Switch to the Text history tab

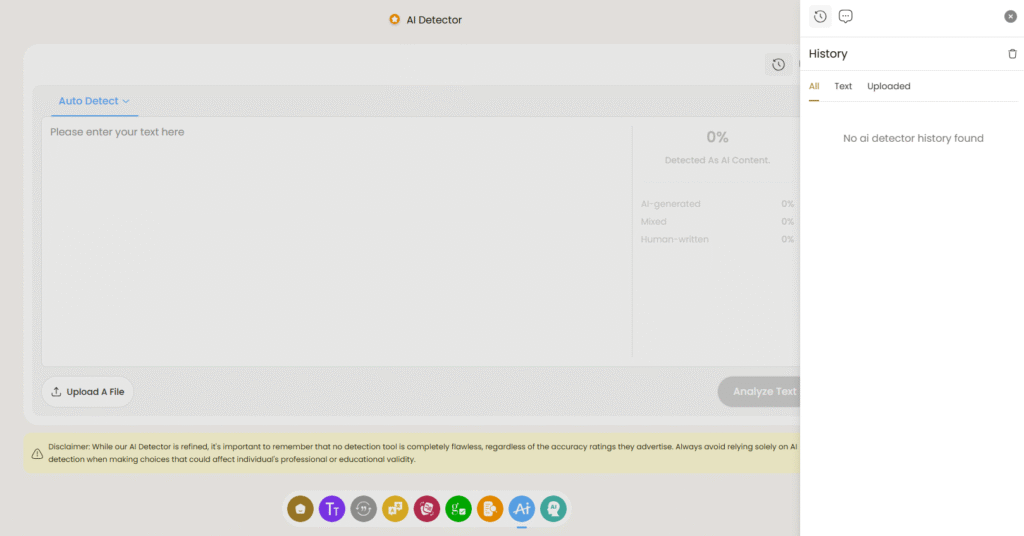click(843, 86)
